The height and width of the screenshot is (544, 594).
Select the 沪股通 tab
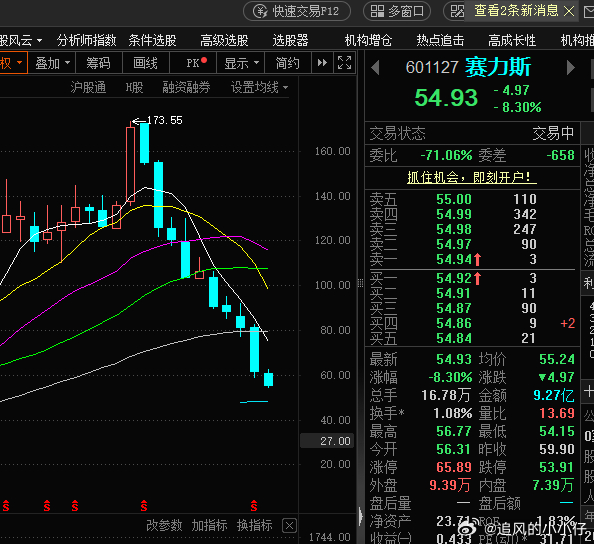coord(88,88)
